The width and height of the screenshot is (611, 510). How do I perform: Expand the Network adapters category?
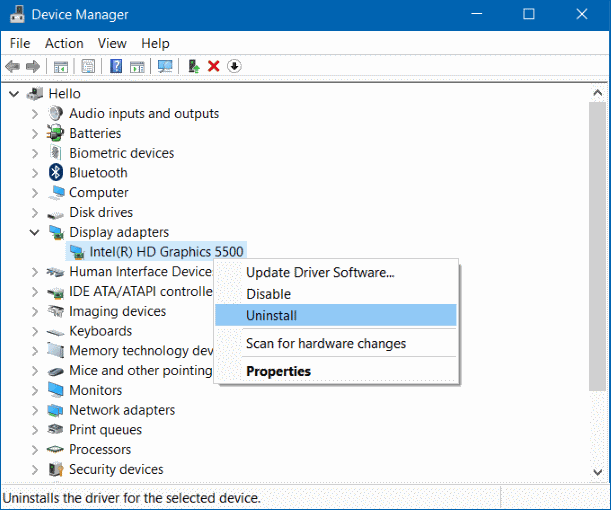click(x=35, y=410)
